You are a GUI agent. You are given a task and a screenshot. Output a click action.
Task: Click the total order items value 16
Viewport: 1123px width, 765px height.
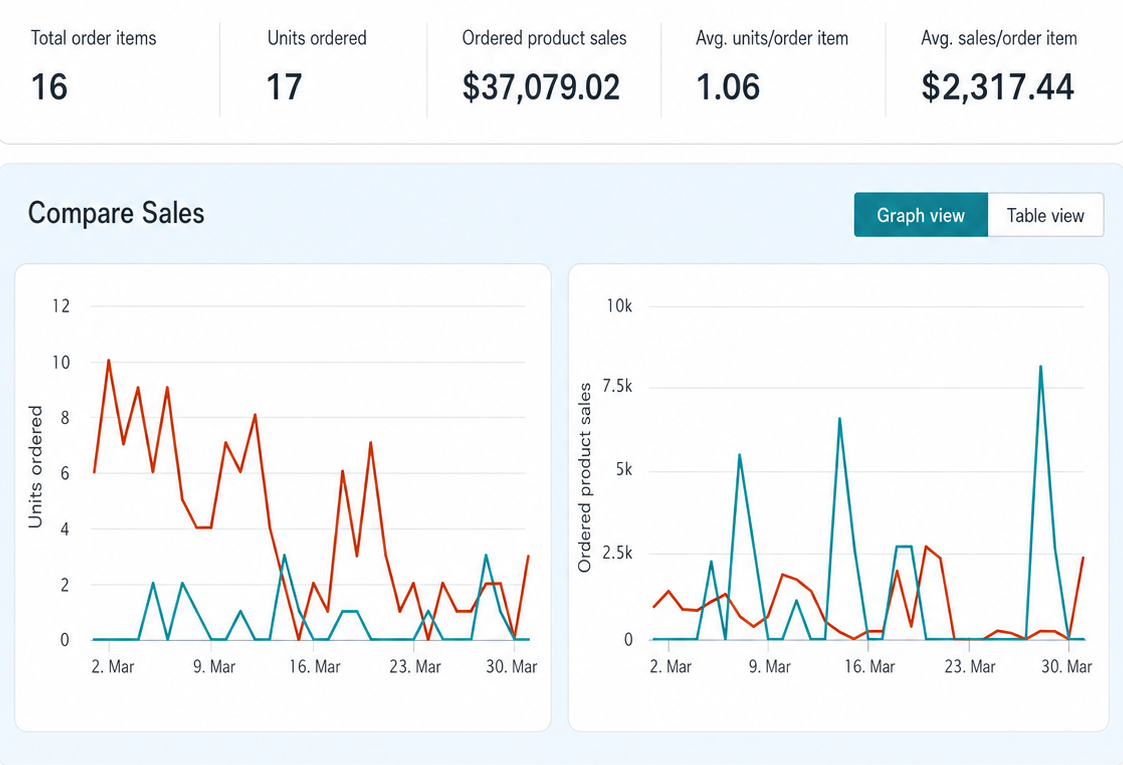49,87
